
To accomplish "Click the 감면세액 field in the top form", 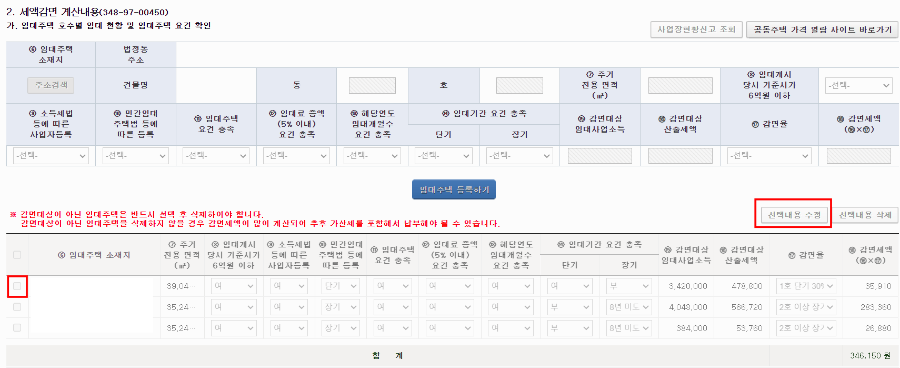I will point(858,156).
